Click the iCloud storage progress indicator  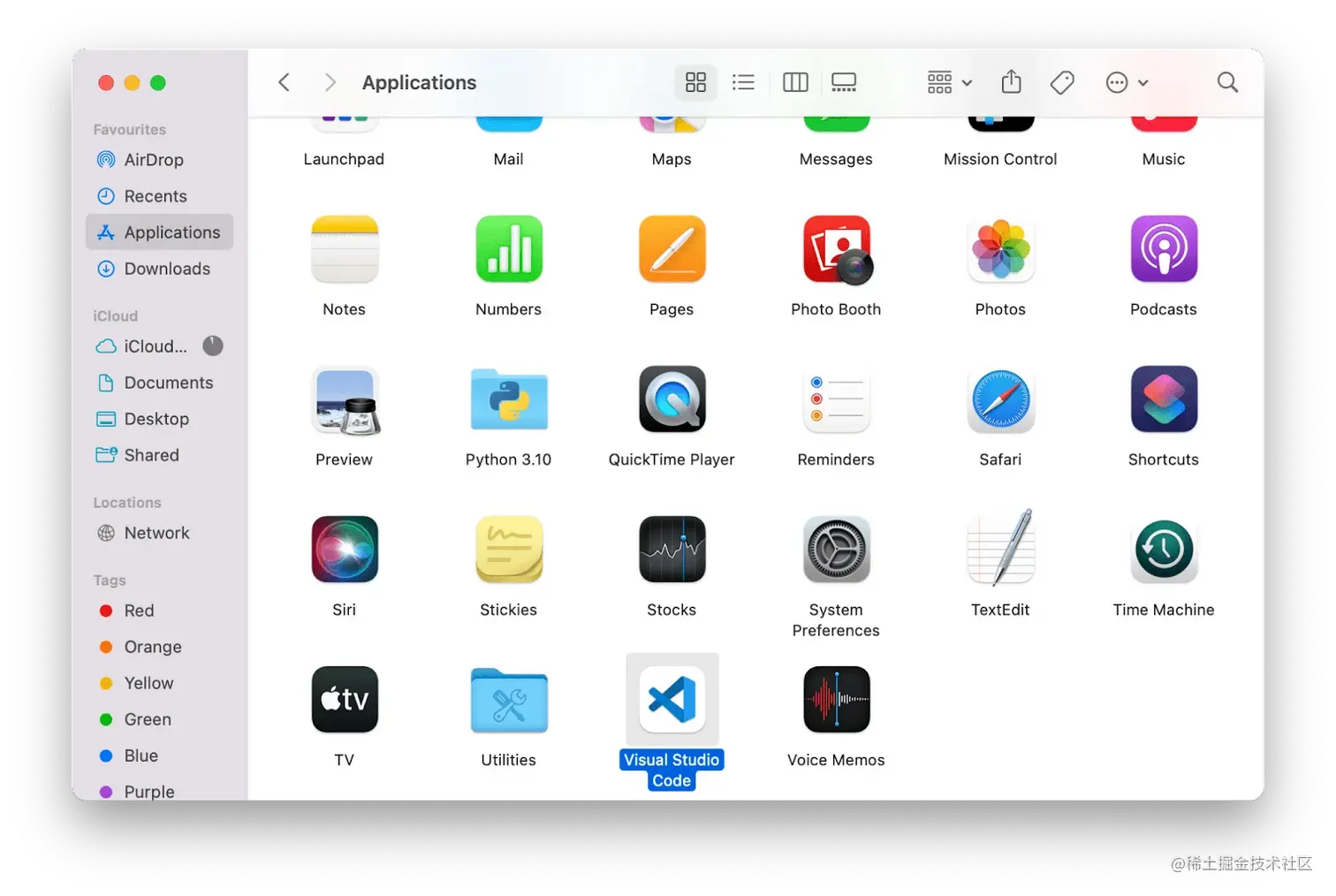pos(213,345)
